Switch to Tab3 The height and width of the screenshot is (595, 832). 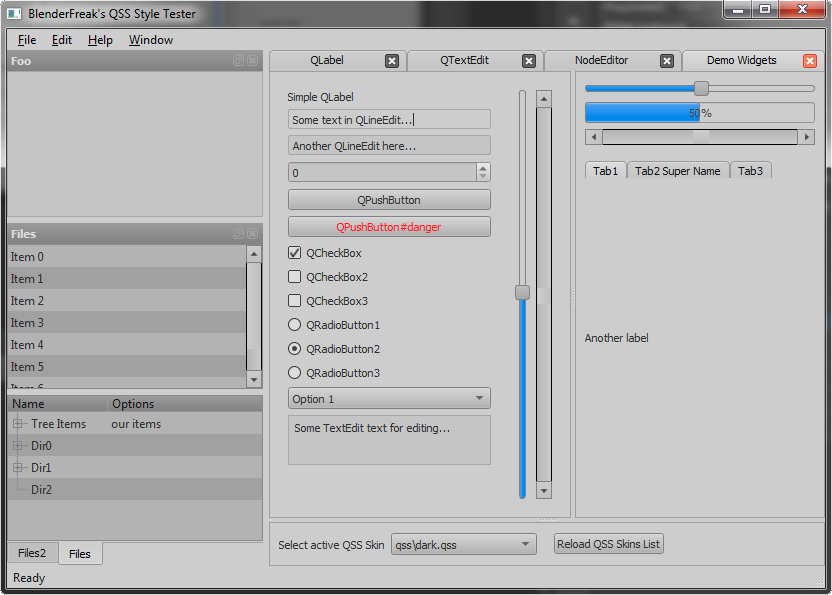tap(750, 171)
